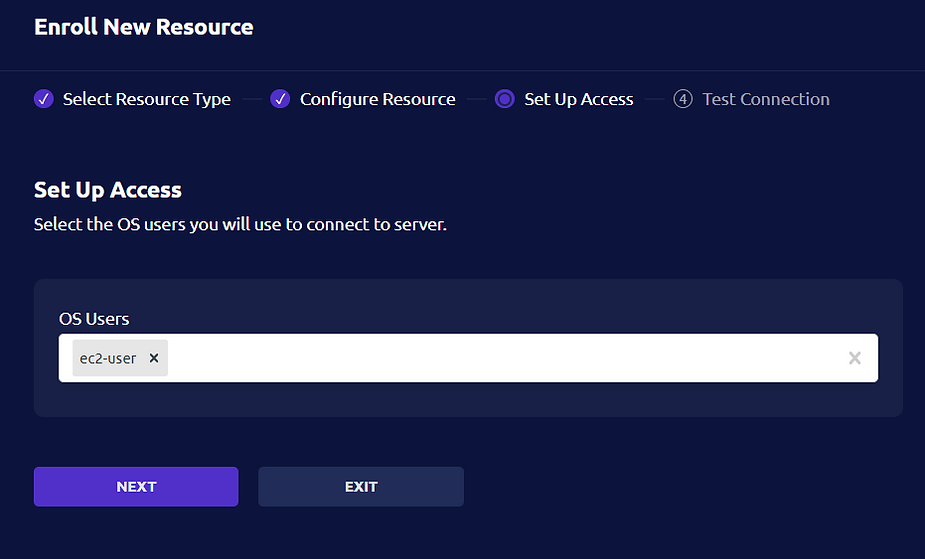Click the Select the OS users description text
925x559 pixels.
tap(240, 225)
